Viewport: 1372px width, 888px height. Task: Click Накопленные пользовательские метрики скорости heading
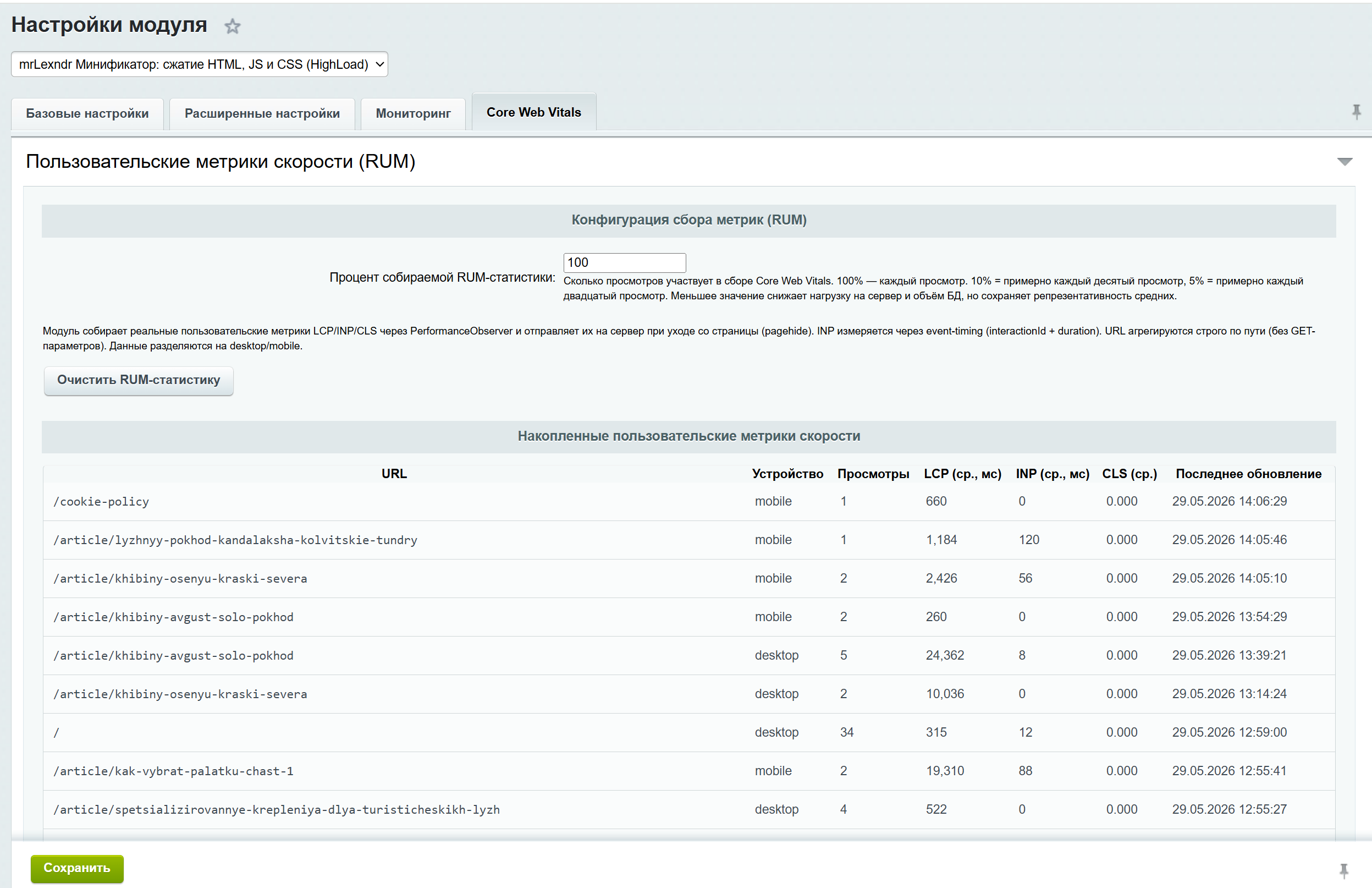tap(688, 436)
